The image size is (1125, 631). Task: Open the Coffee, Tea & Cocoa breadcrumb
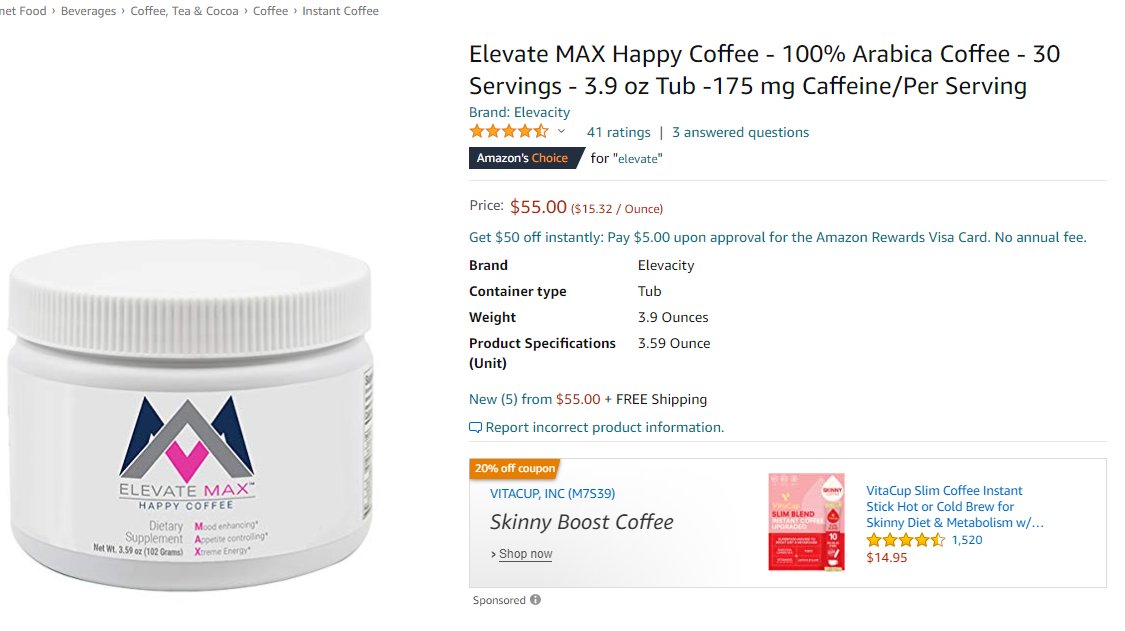tap(184, 11)
